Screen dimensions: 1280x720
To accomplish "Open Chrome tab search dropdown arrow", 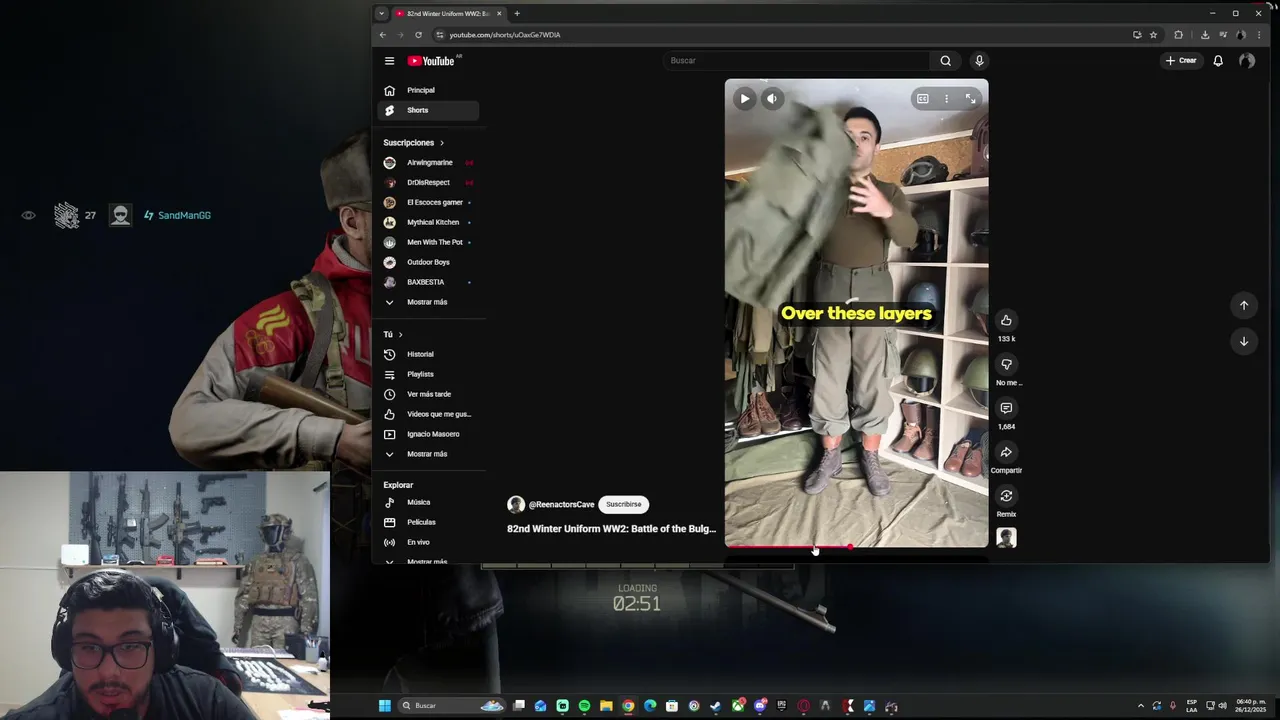I will coord(381,13).
